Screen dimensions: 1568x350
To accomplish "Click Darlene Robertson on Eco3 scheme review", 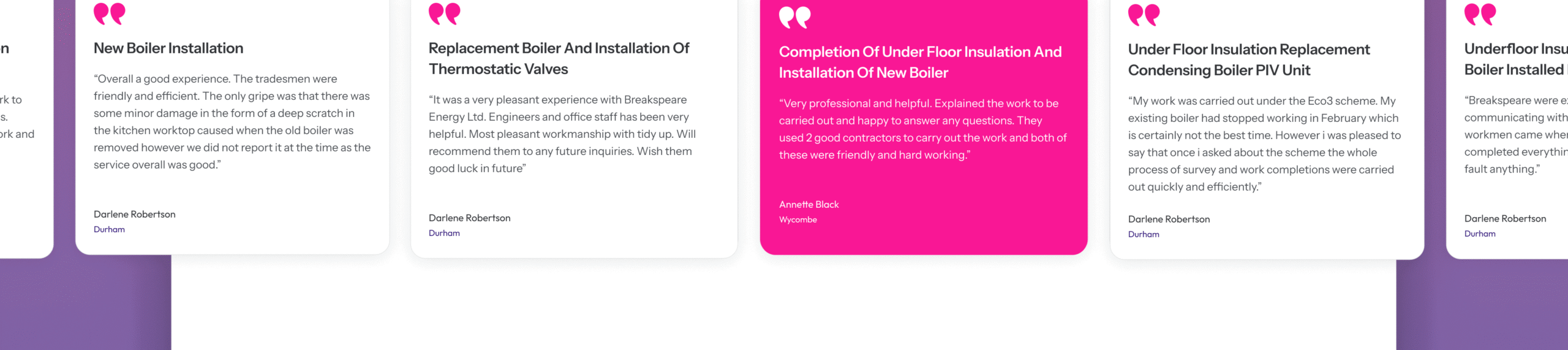I will point(1169,219).
